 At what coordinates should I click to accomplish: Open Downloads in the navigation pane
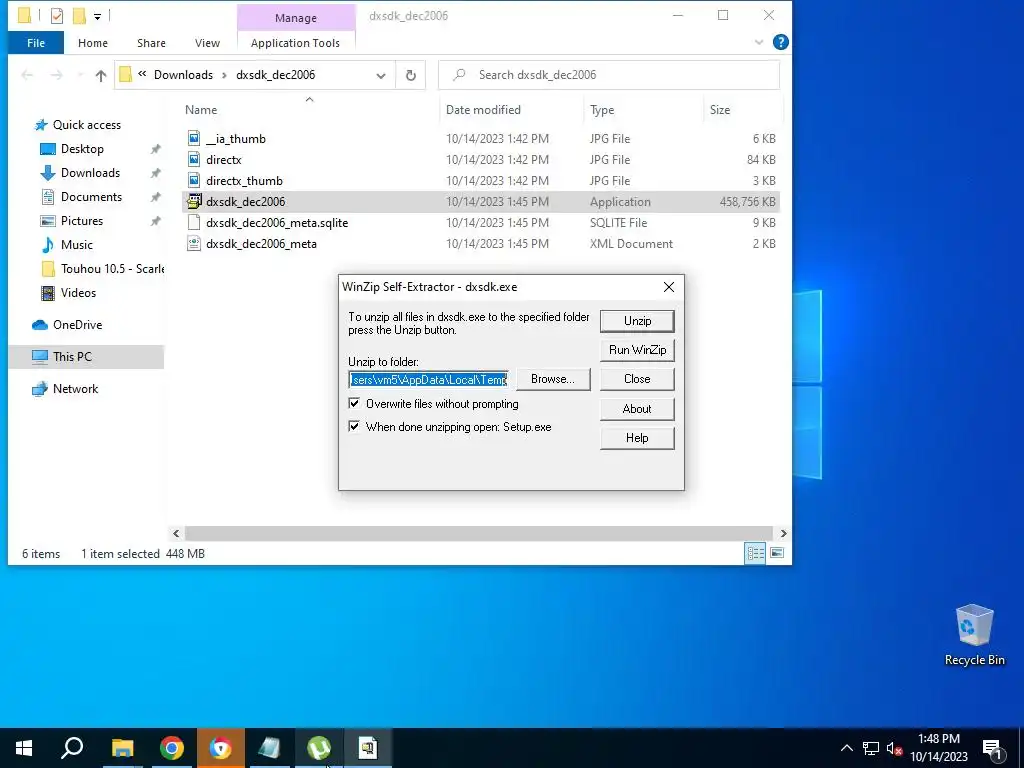tap(90, 173)
